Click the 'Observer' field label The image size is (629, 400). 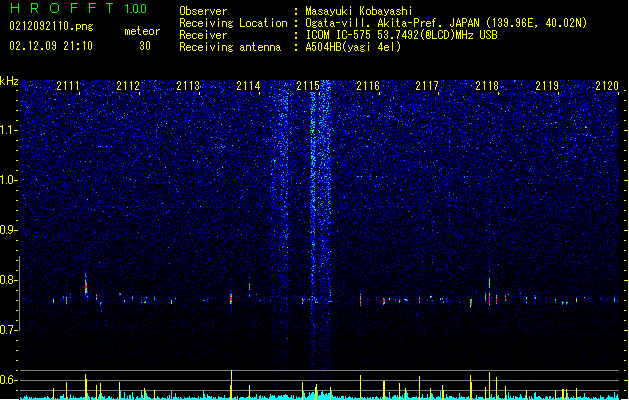[203, 11]
